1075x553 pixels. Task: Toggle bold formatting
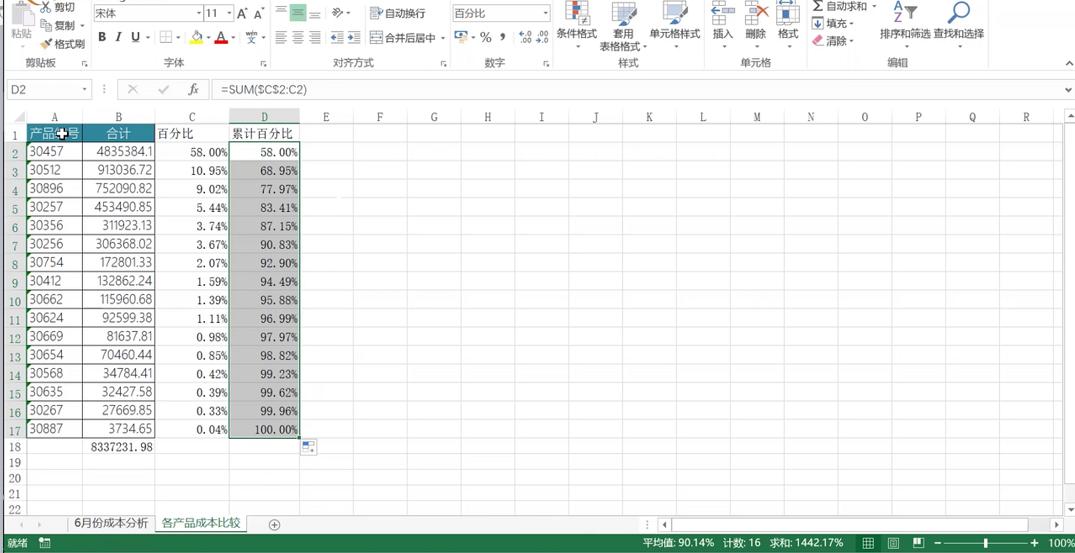click(x=102, y=38)
